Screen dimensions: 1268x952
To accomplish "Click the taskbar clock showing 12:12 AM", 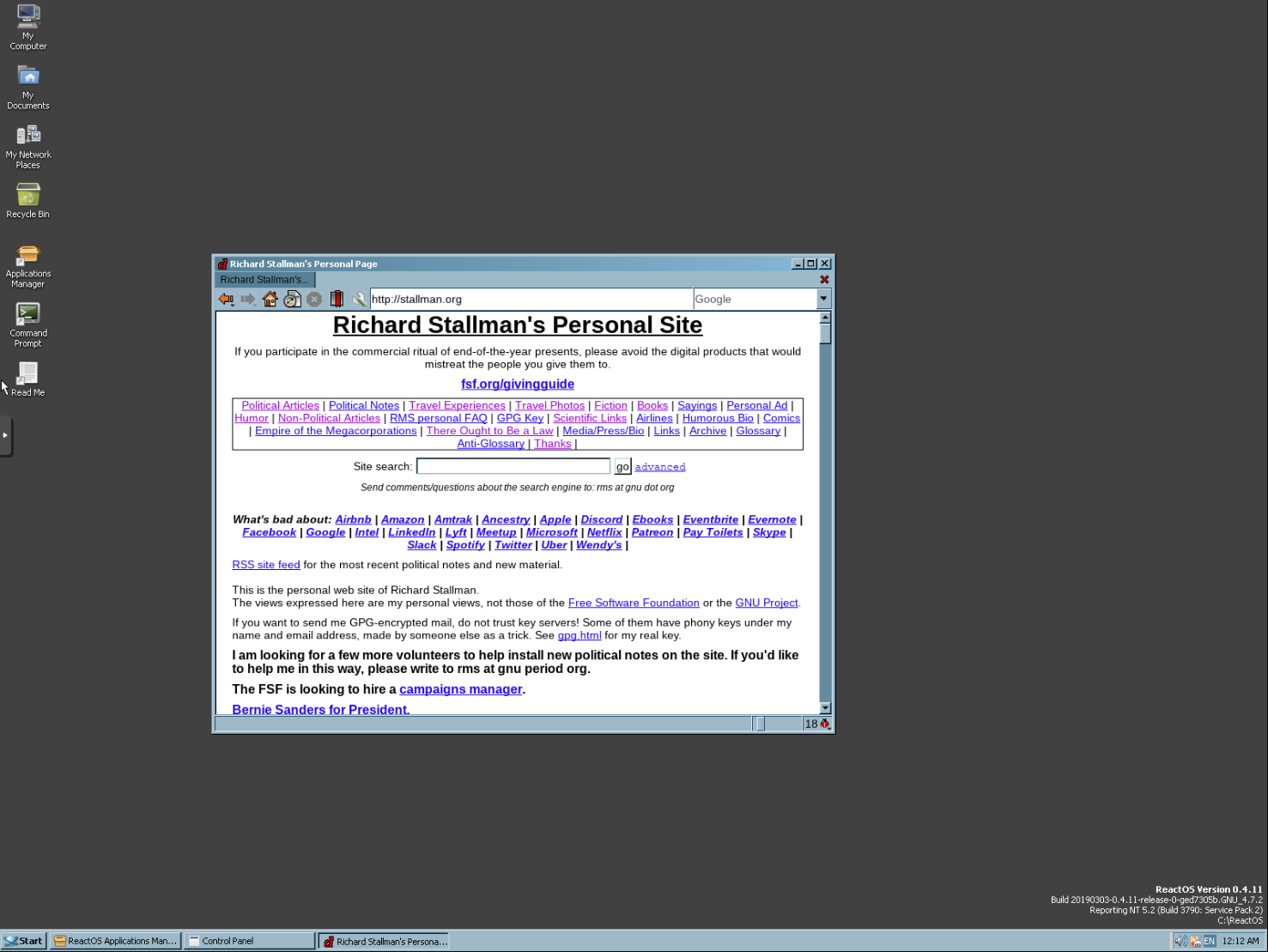I will click(x=1241, y=941).
